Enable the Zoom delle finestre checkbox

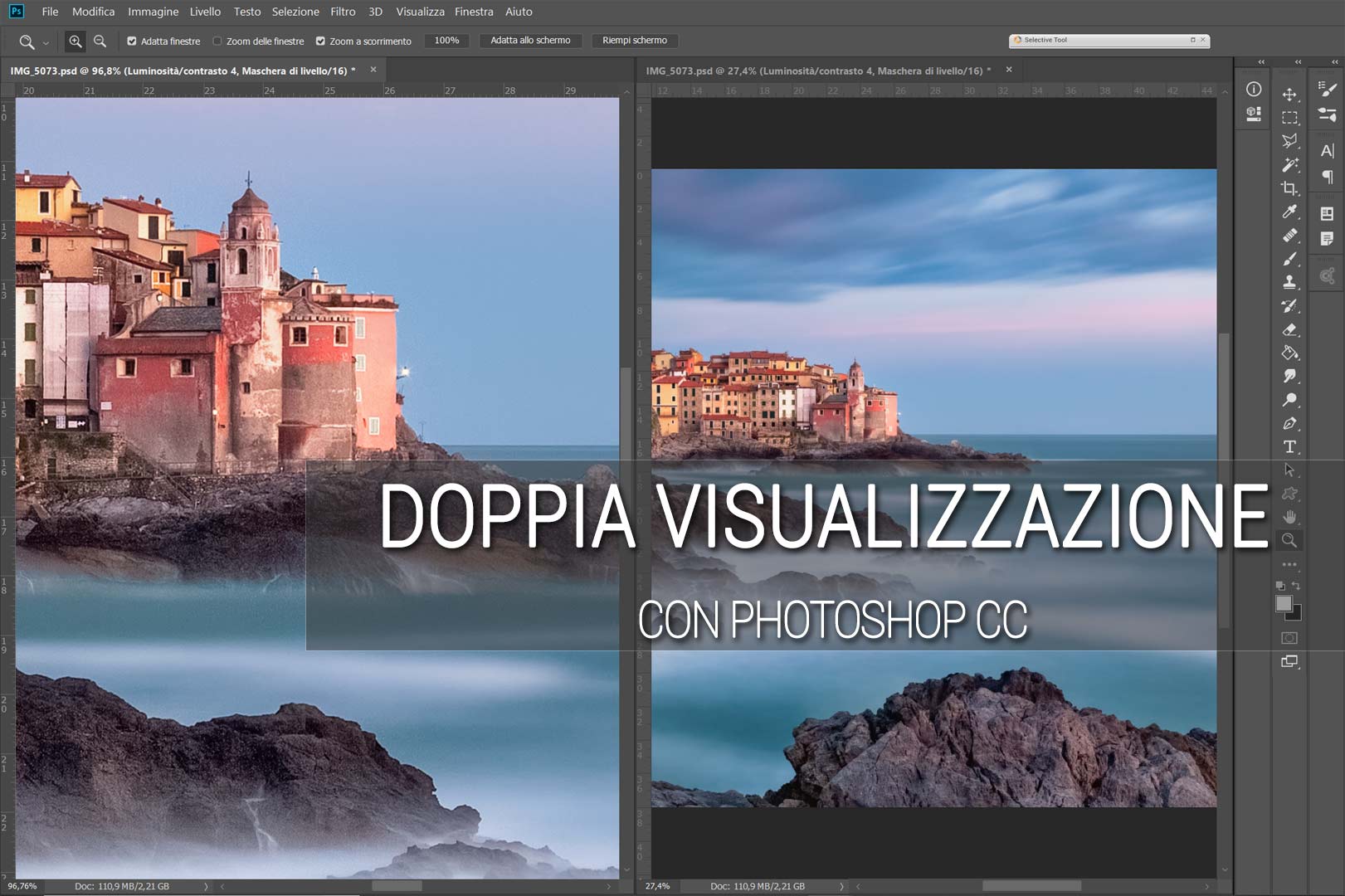coord(217,40)
